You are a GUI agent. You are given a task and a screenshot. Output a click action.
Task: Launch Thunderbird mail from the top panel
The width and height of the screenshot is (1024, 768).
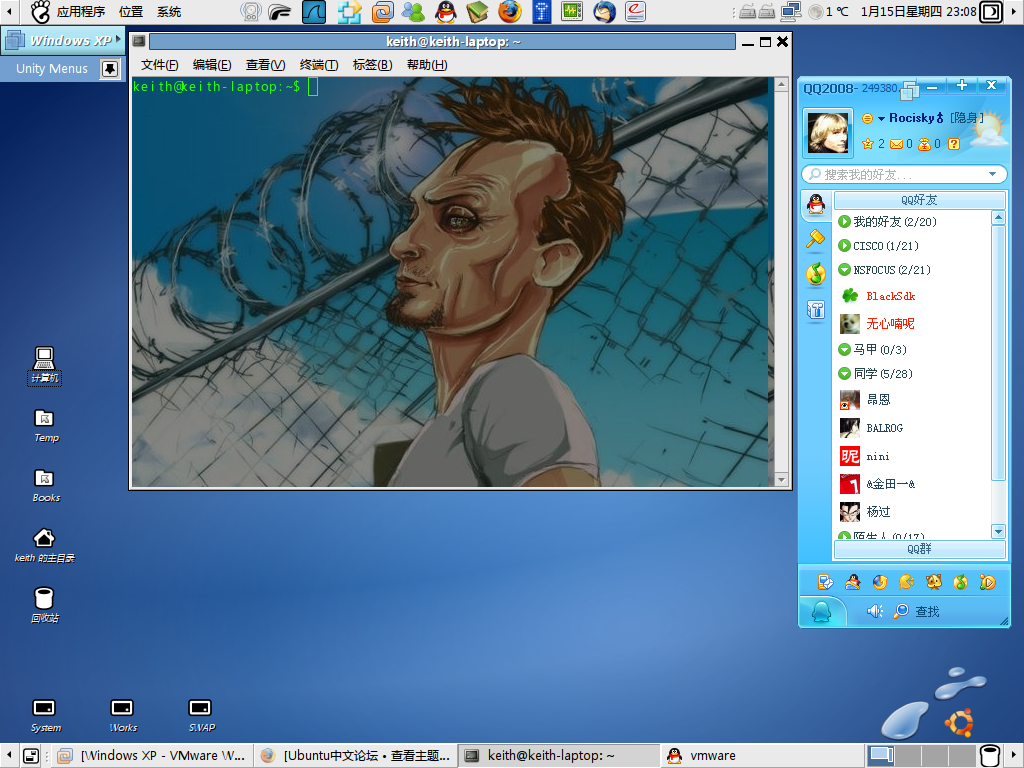click(x=604, y=12)
